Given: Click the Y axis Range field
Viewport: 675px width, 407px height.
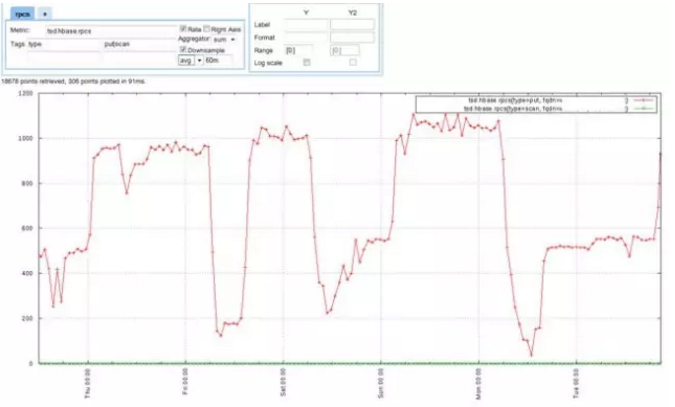Looking at the screenshot, I should [x=299, y=50].
